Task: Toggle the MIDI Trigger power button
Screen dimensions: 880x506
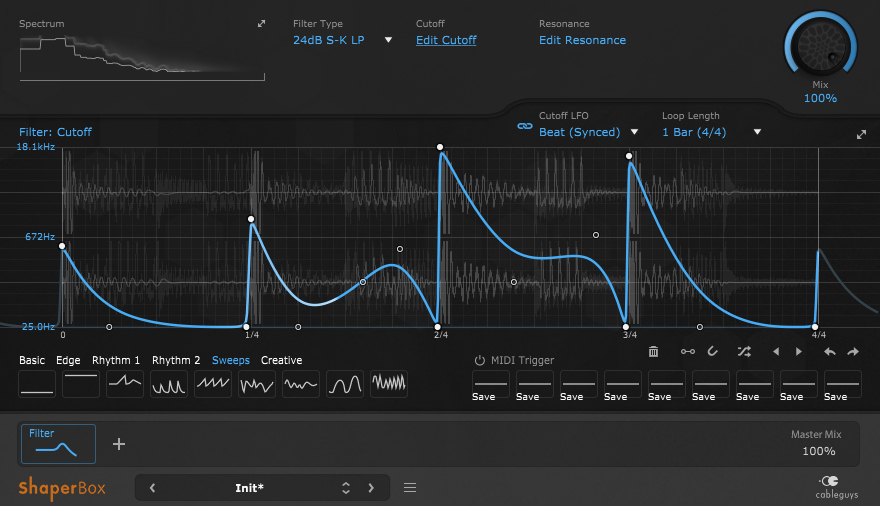Action: [x=479, y=360]
